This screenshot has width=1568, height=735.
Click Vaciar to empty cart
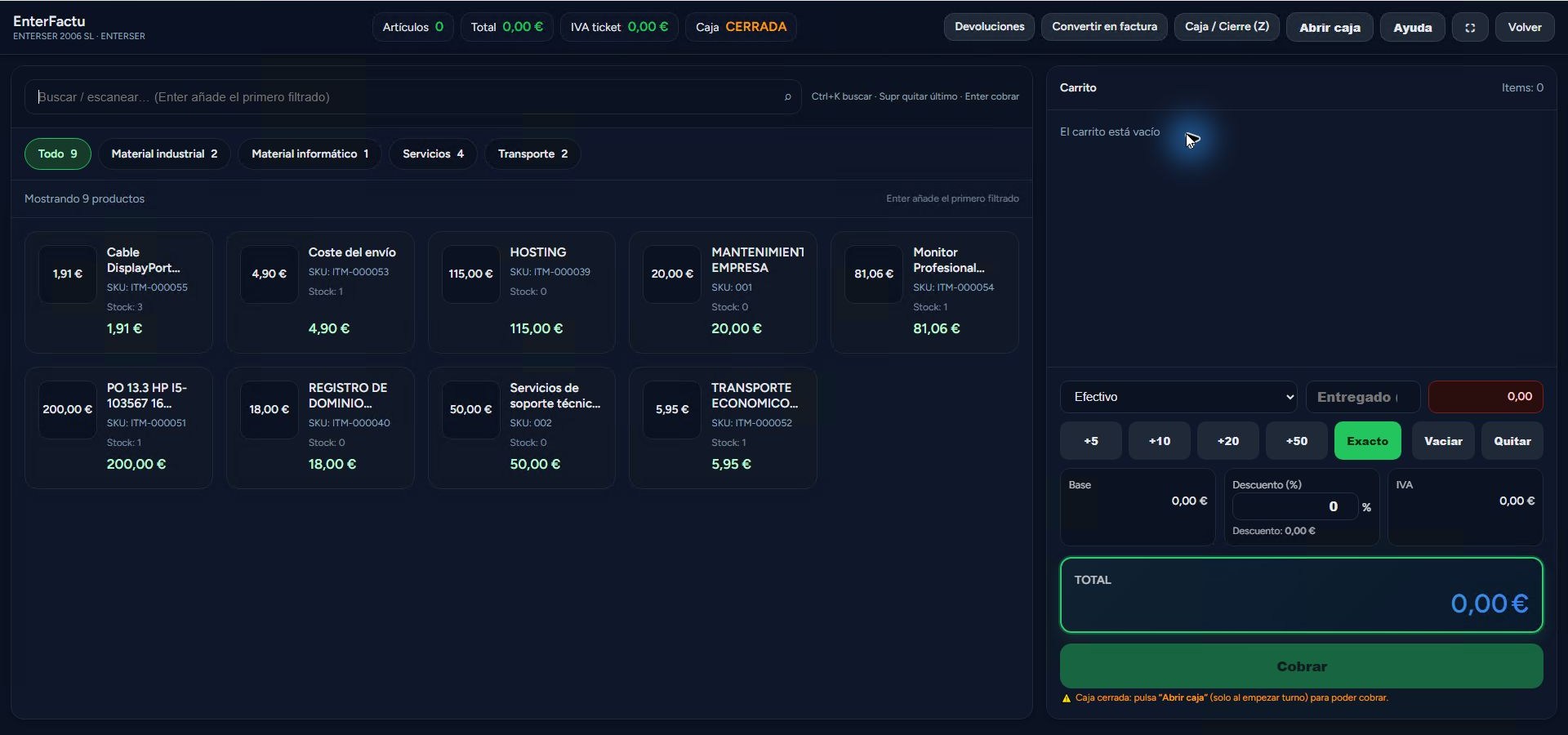pyautogui.click(x=1443, y=441)
